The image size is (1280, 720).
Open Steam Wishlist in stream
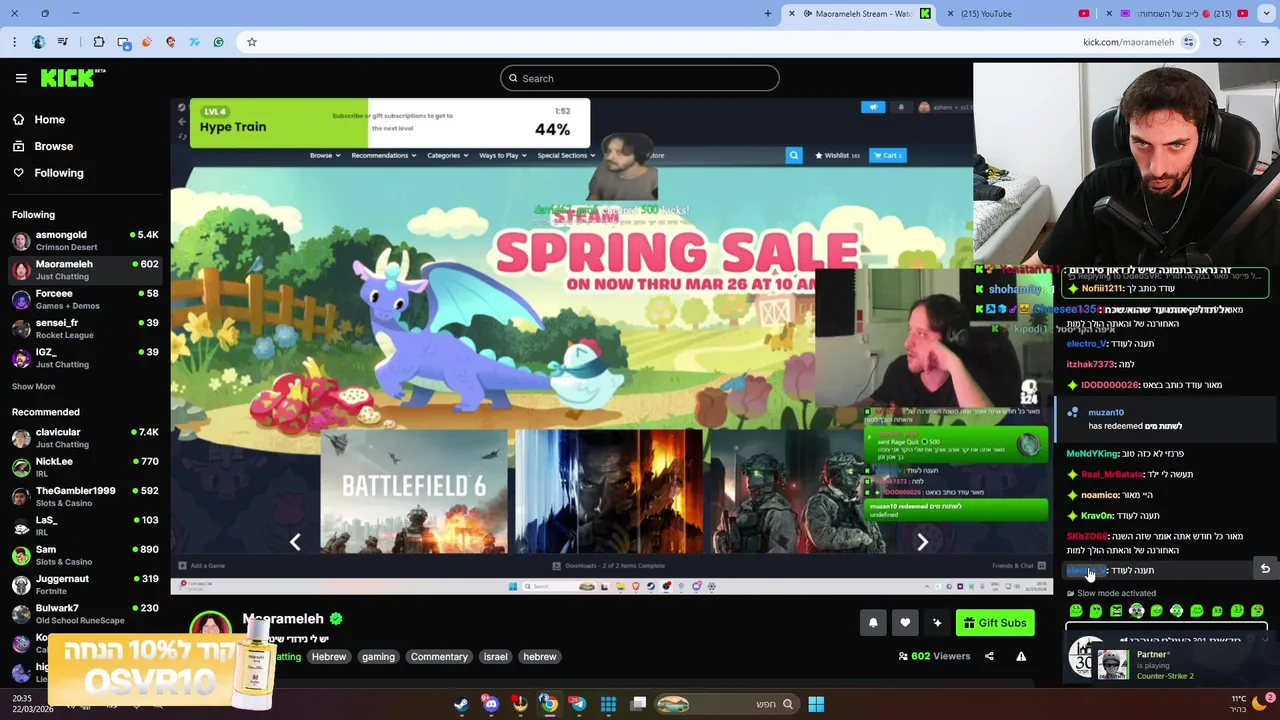click(x=837, y=155)
